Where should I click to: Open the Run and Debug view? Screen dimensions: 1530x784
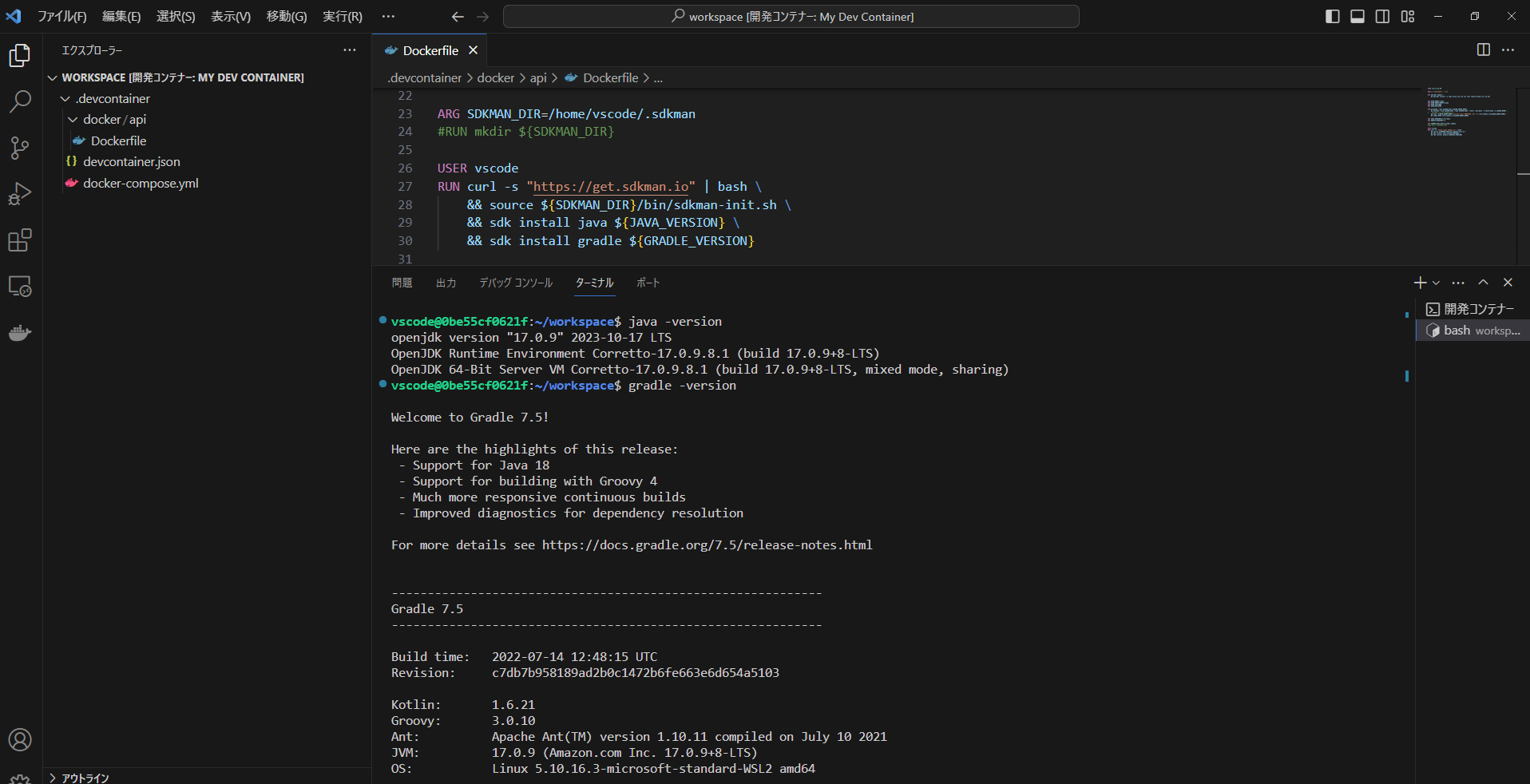click(19, 194)
